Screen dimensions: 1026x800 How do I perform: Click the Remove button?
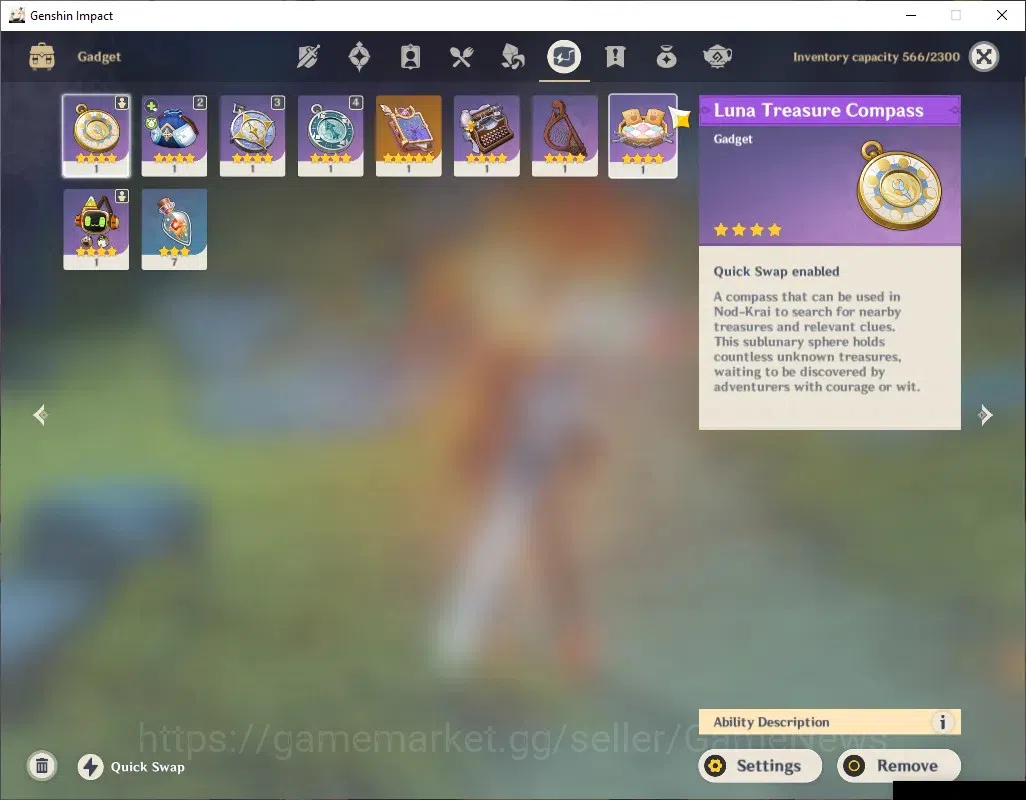[x=898, y=766]
